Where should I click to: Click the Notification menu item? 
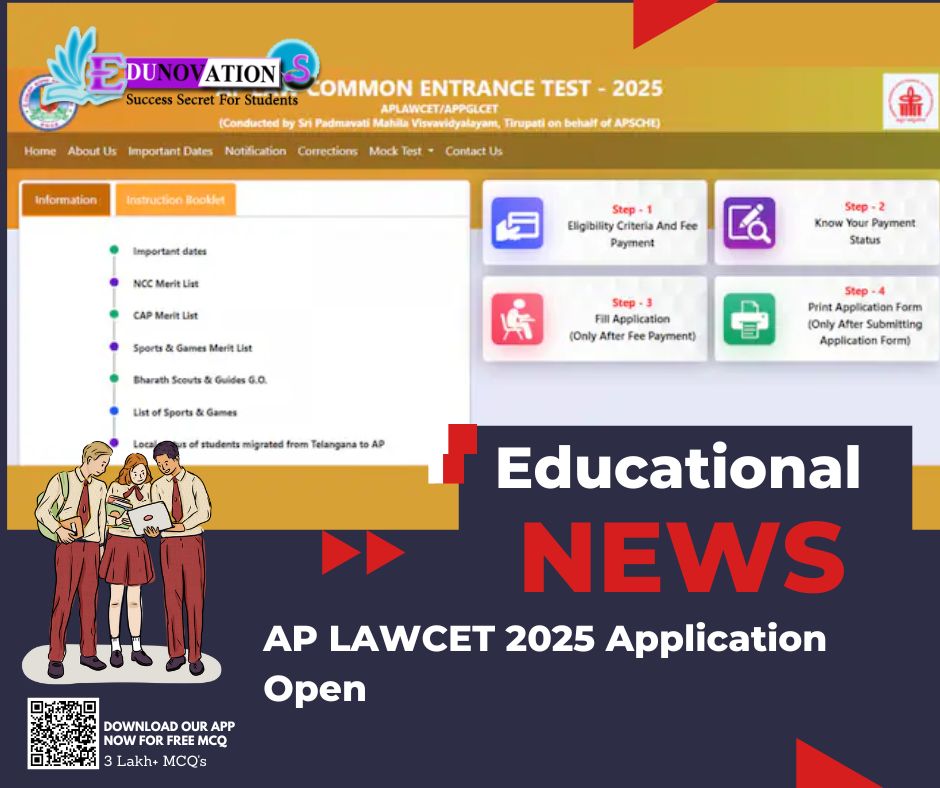click(256, 150)
